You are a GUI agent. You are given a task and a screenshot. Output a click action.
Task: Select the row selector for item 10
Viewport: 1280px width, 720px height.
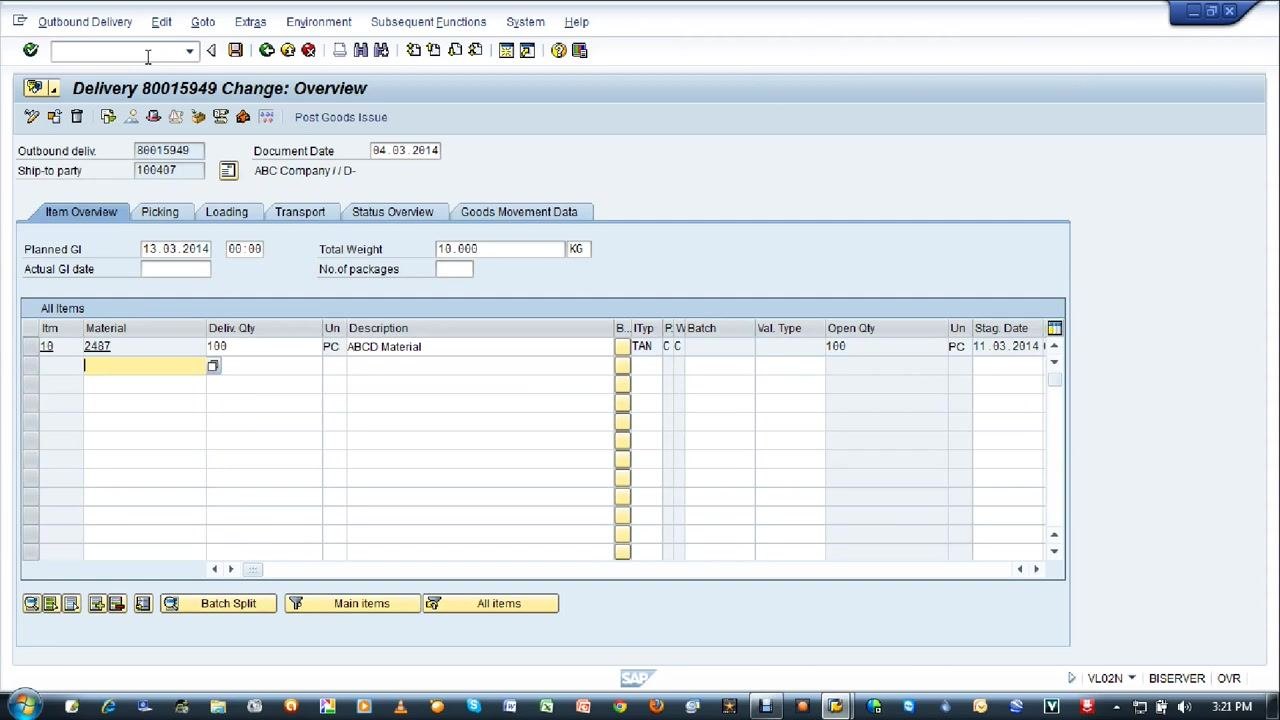point(30,346)
